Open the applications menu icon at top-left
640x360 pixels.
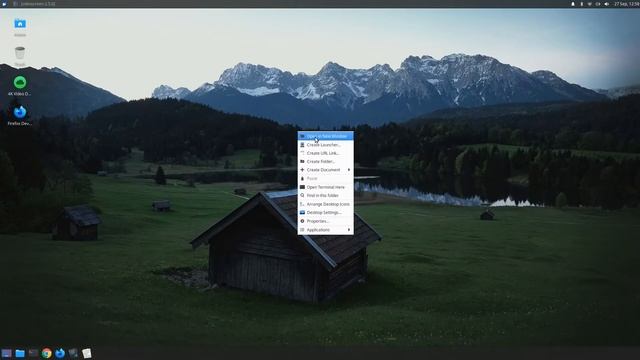click(x=4, y=4)
